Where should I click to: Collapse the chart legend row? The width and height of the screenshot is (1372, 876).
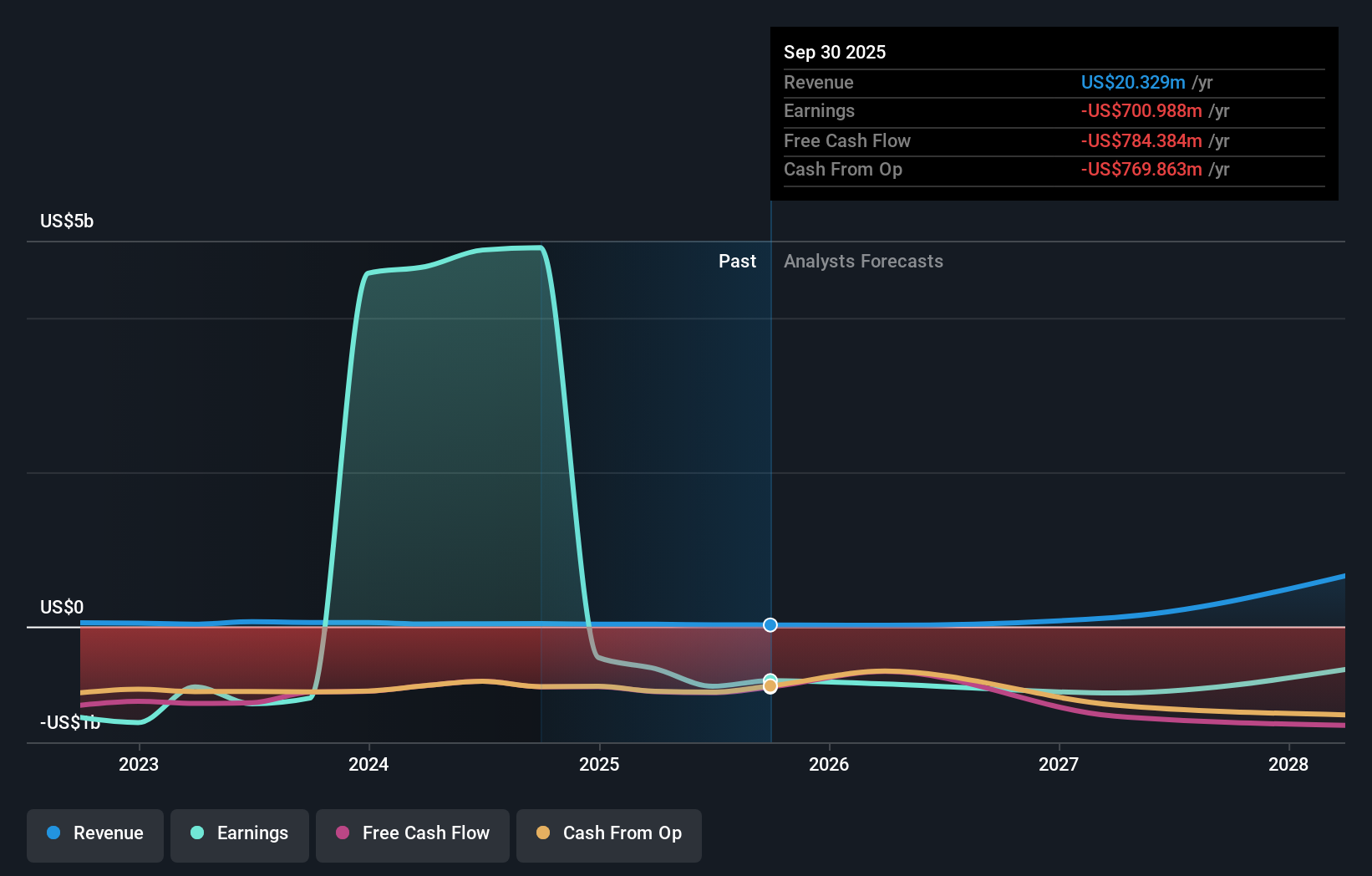(x=363, y=835)
